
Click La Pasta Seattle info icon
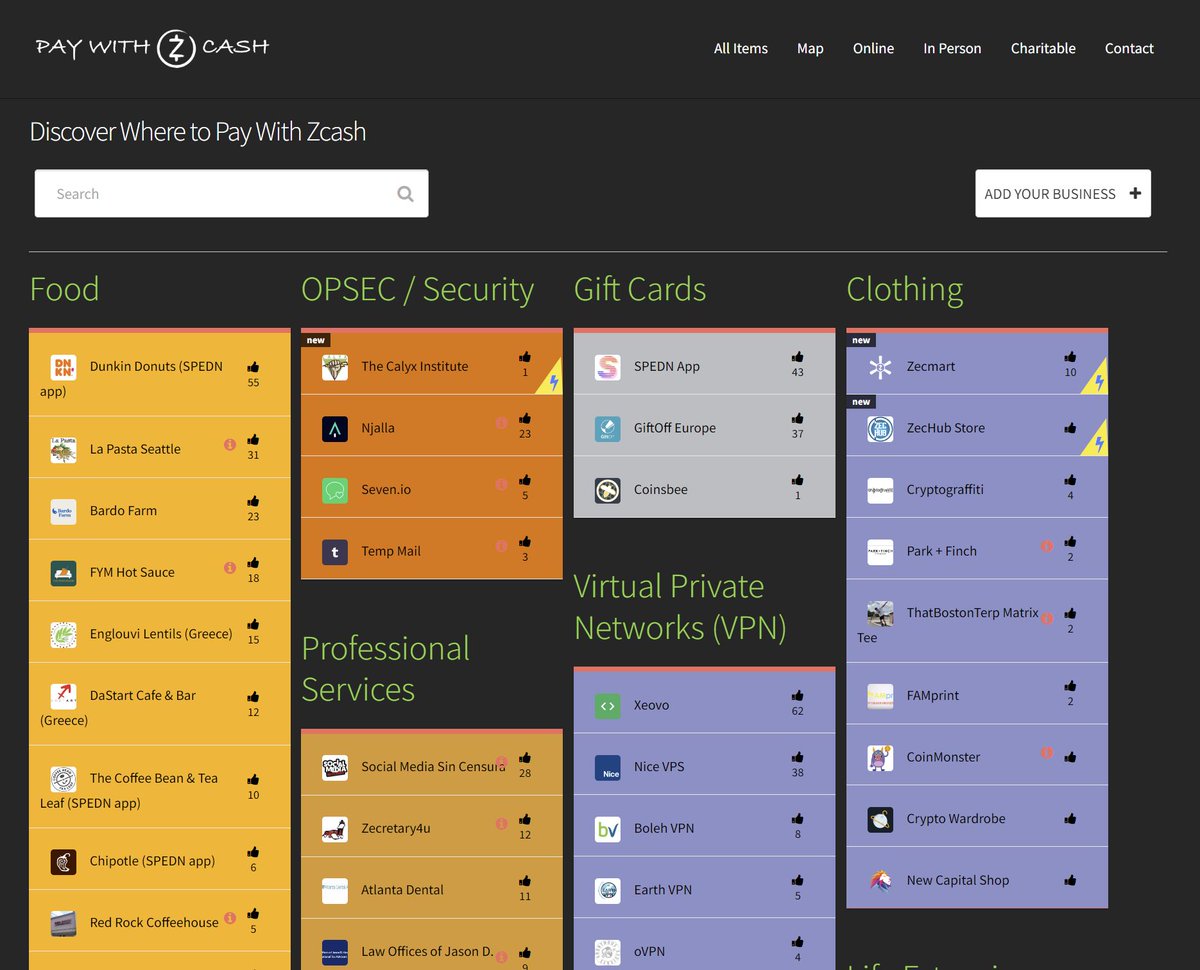pos(229,443)
